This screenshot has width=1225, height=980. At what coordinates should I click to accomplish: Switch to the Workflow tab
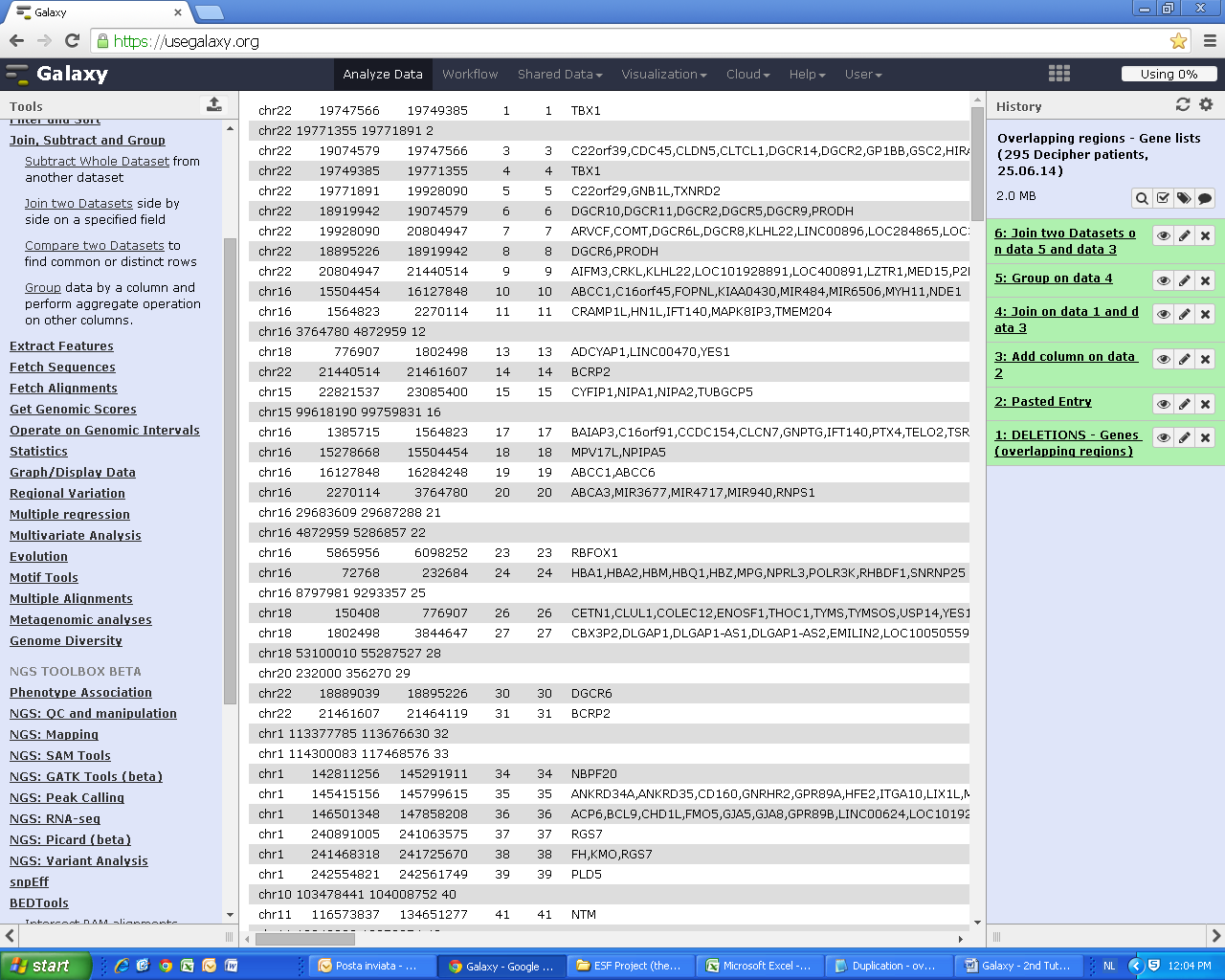470,74
